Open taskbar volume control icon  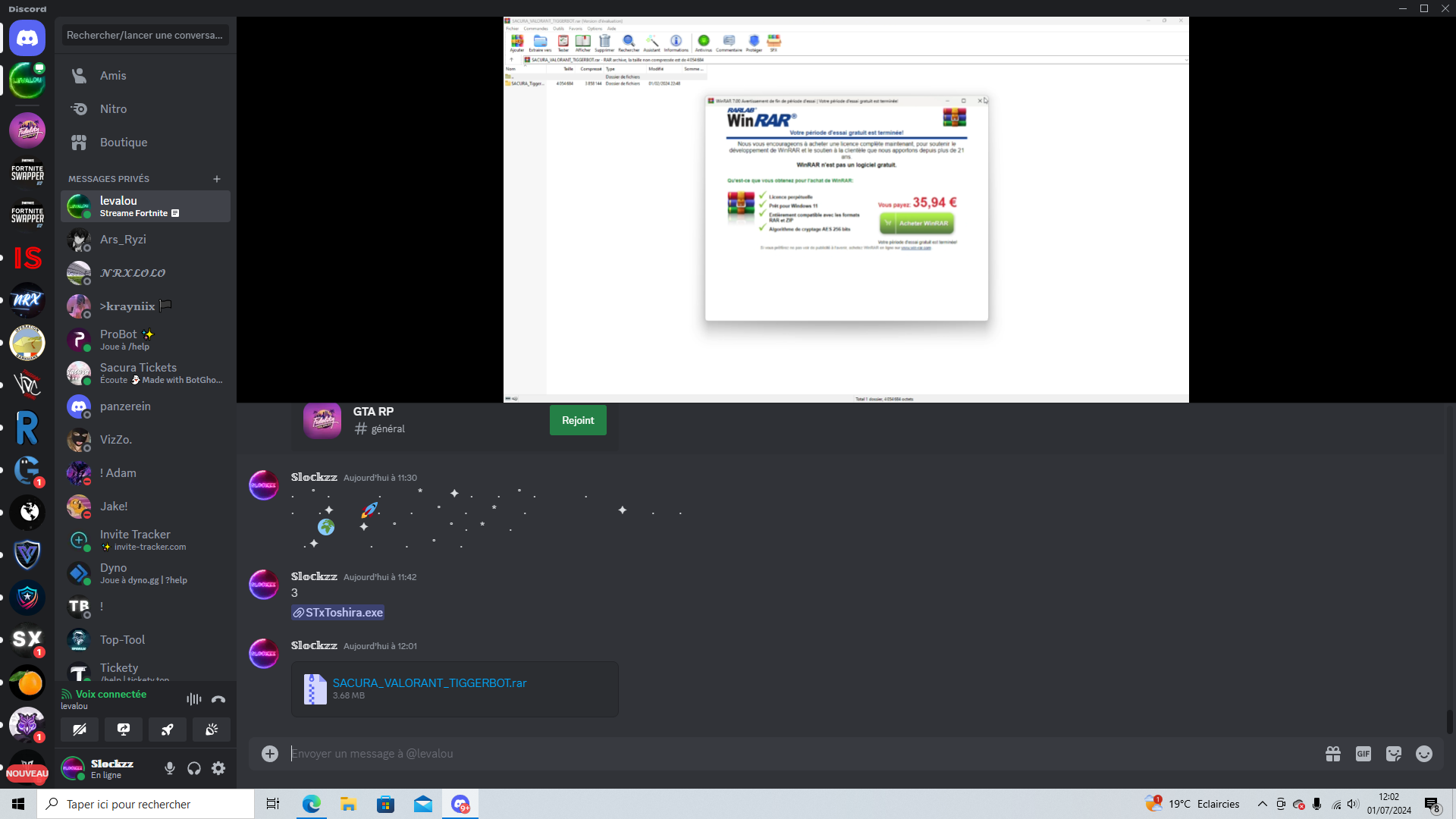[x=1354, y=804]
